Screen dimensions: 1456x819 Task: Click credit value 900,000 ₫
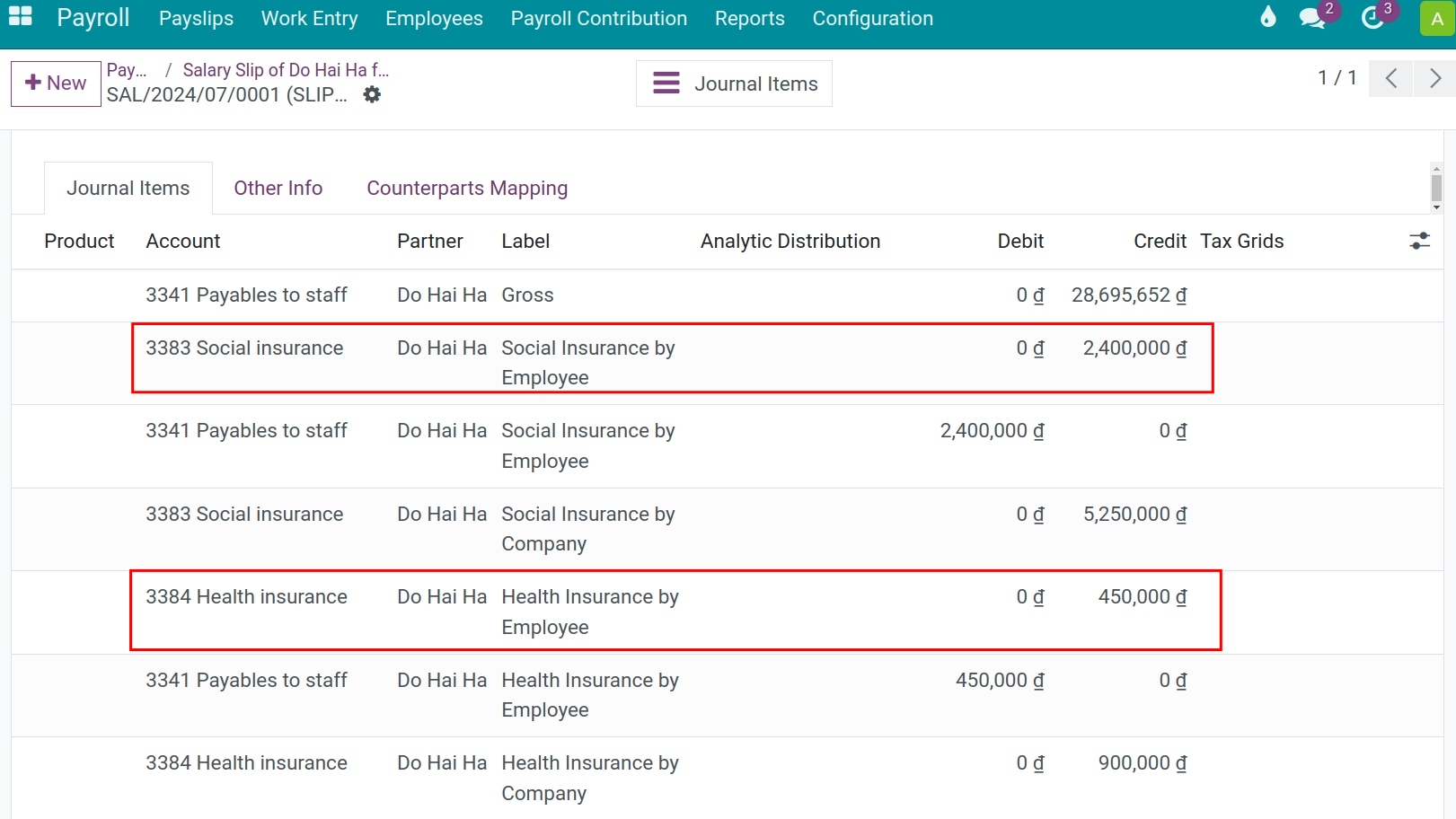(1143, 762)
